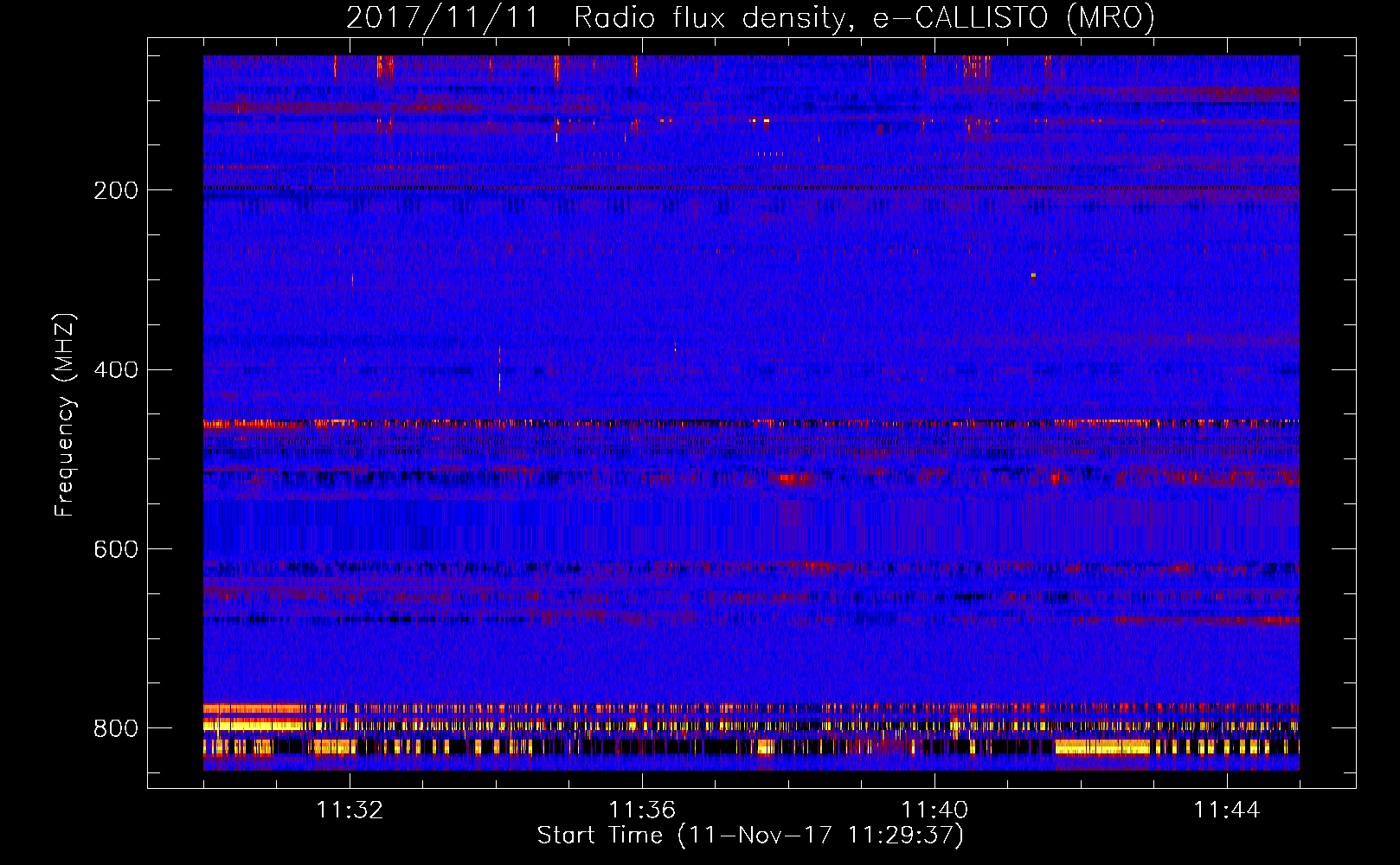Click the 800 MHz frequency axis label

[115, 728]
